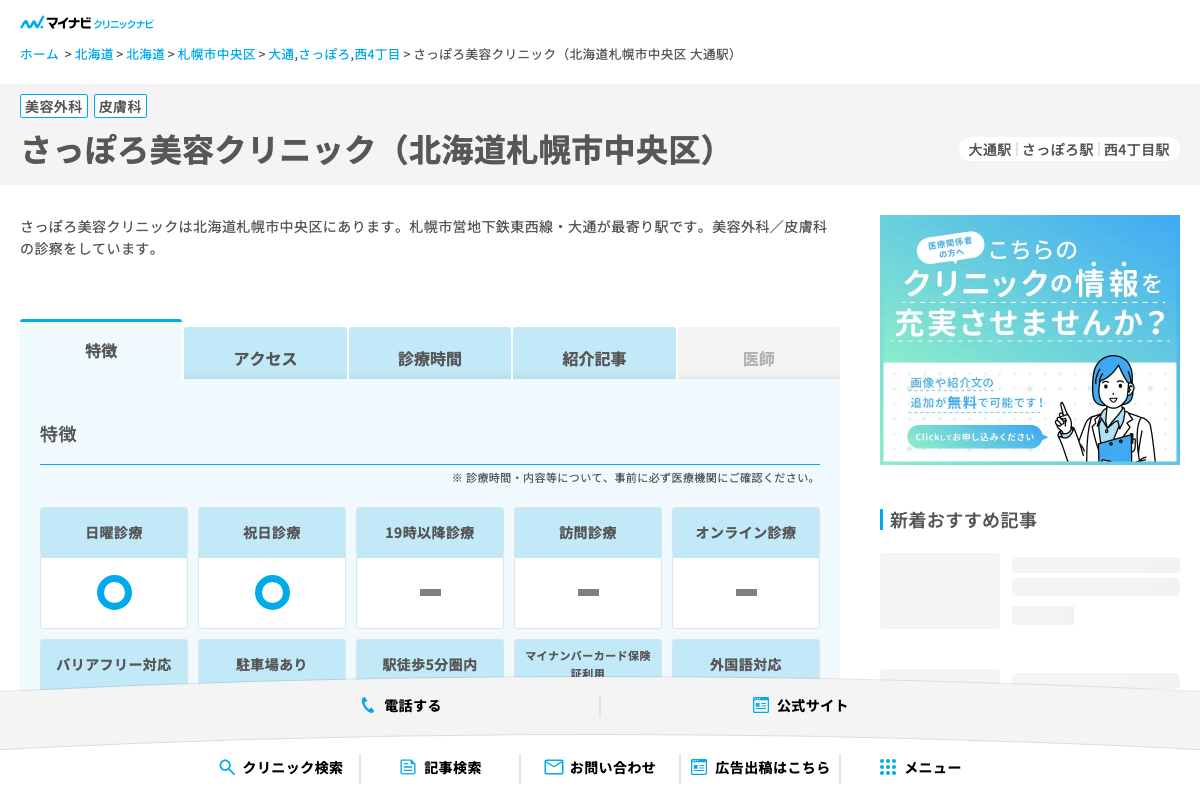Return to the 特徴 tab

tap(101, 351)
